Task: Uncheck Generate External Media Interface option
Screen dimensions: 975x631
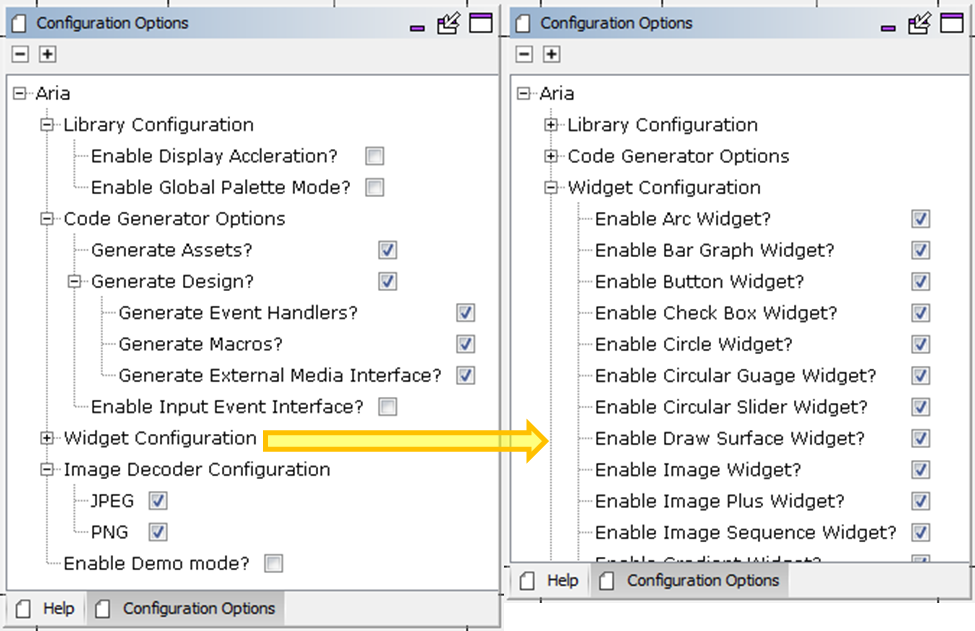Action: [466, 375]
